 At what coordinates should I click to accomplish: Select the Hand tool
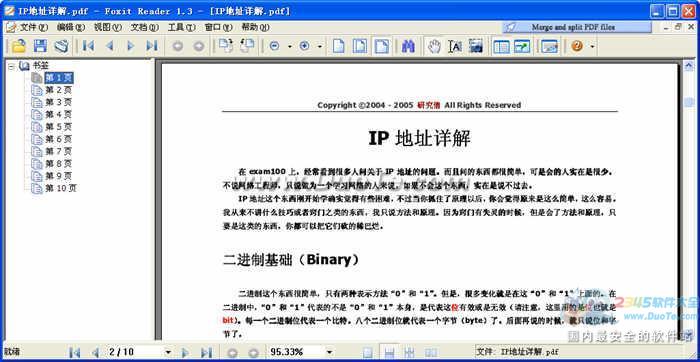434,46
